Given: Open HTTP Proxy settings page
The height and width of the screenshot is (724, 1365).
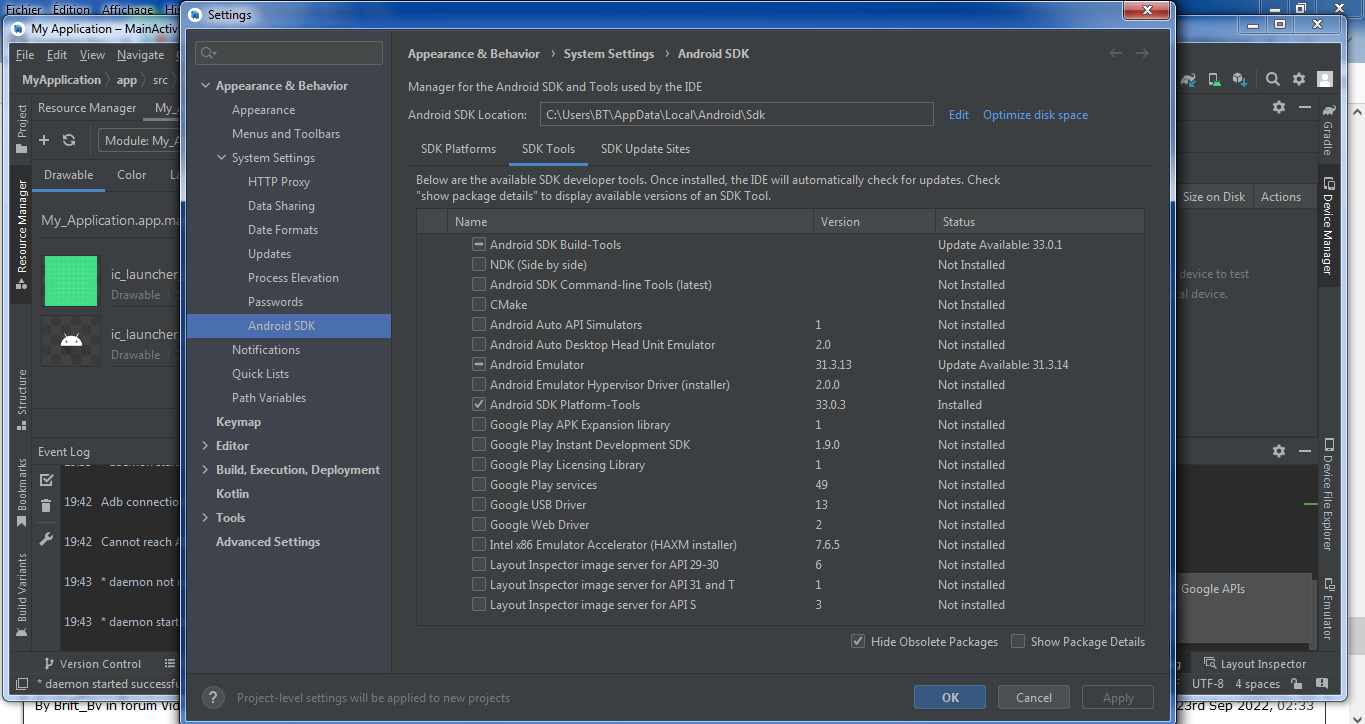Looking at the screenshot, I should pyautogui.click(x=279, y=182).
